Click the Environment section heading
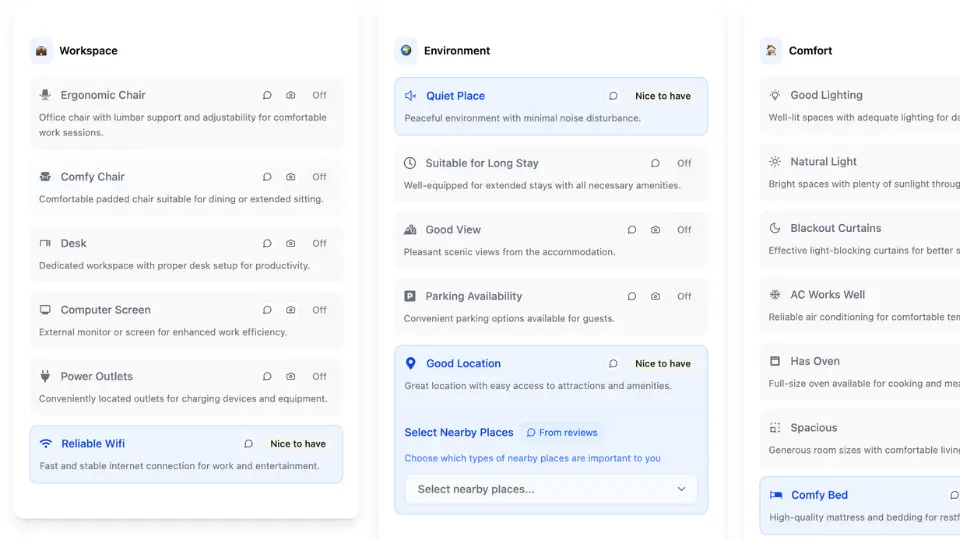This screenshot has height=540, width=960. coord(457,51)
